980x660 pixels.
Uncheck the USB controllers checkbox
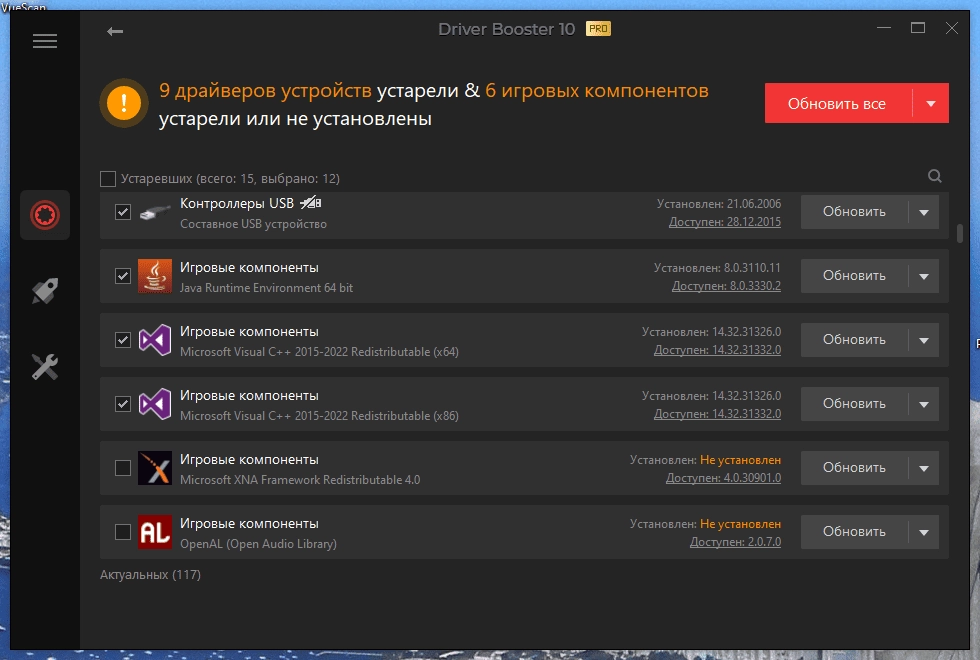tap(122, 212)
